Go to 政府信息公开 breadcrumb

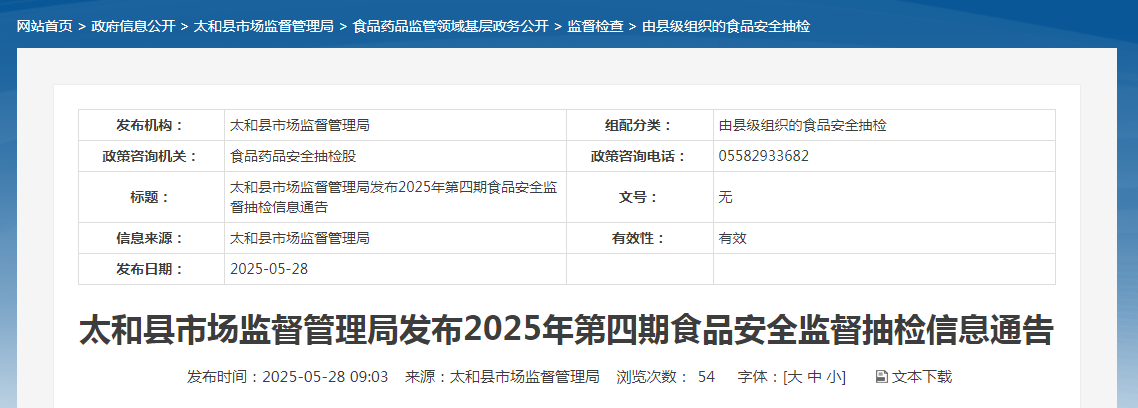pyautogui.click(x=133, y=27)
